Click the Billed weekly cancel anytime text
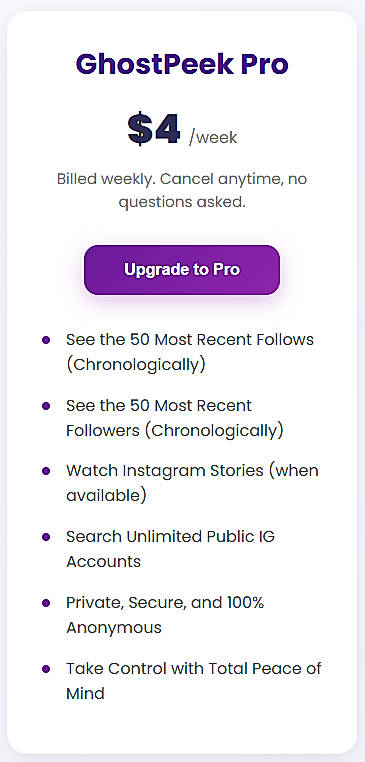This screenshot has height=762, width=365. pos(182,190)
